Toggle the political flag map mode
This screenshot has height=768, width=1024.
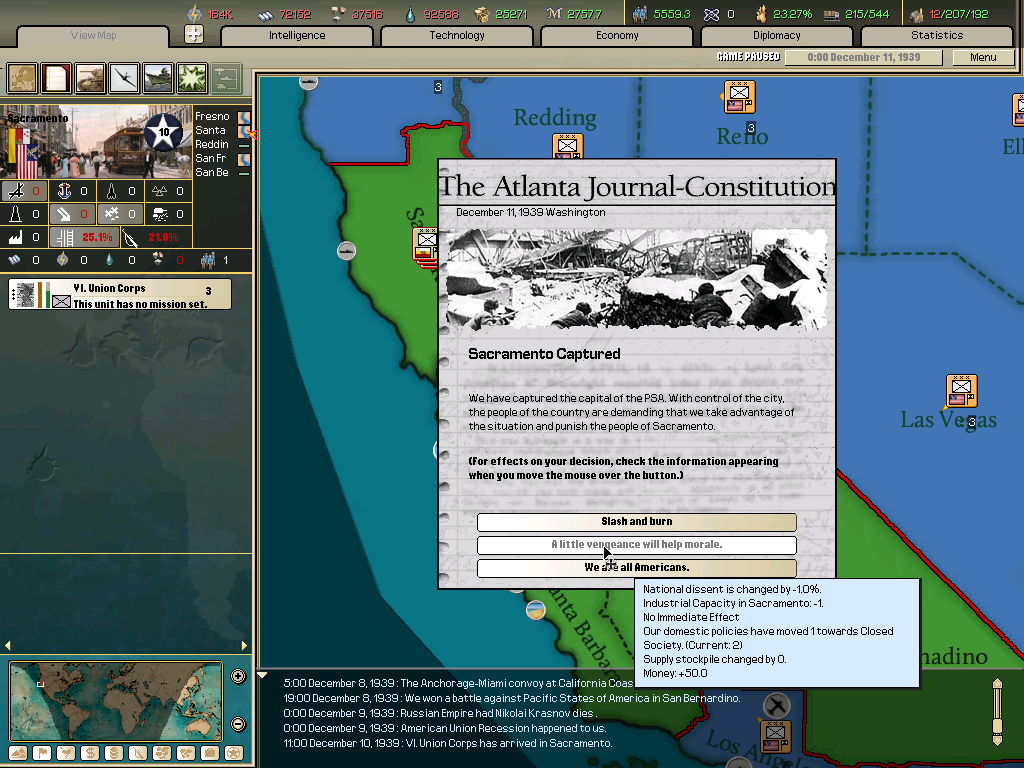(43, 755)
